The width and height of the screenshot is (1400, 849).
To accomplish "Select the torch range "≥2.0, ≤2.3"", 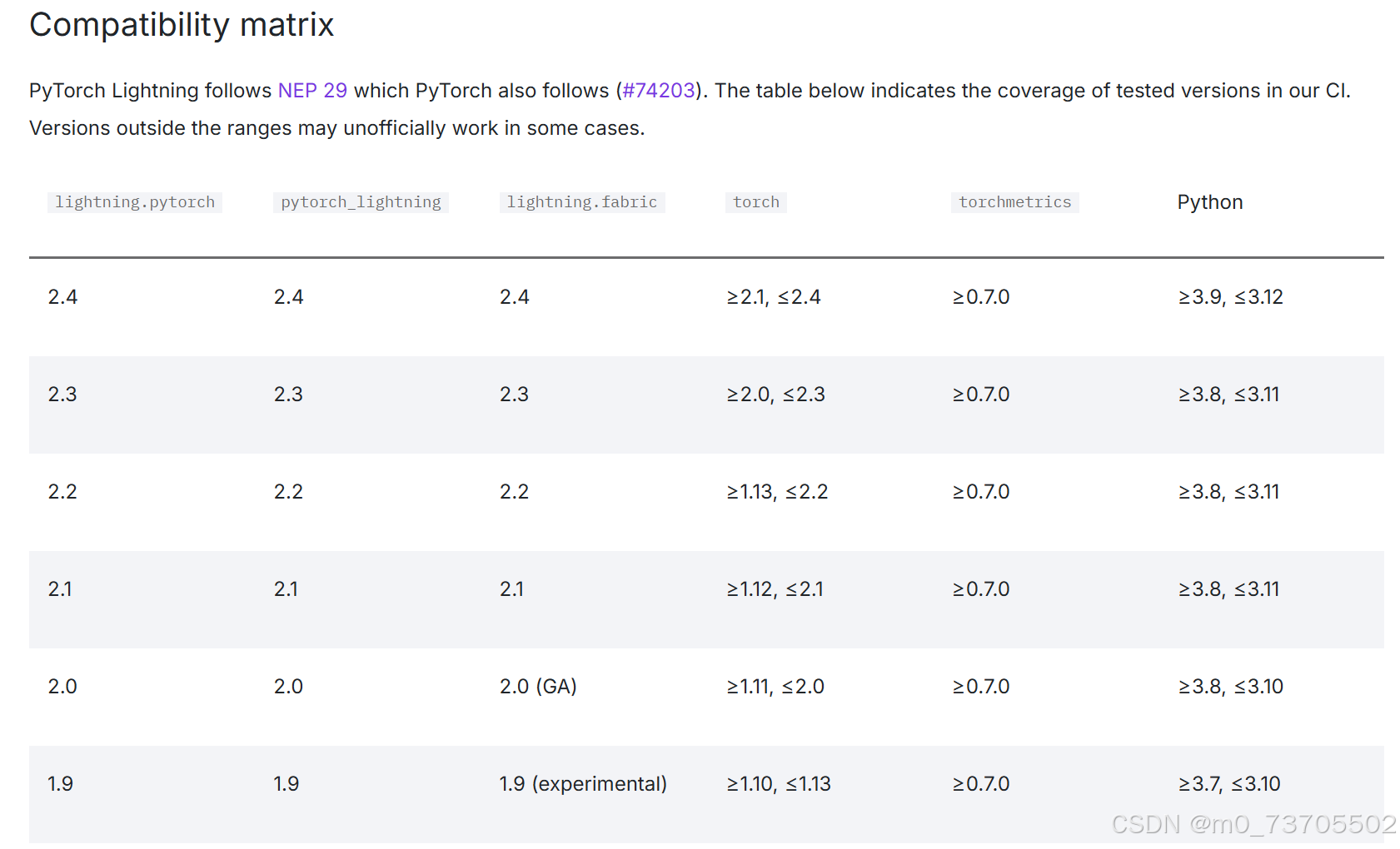I will tap(776, 395).
